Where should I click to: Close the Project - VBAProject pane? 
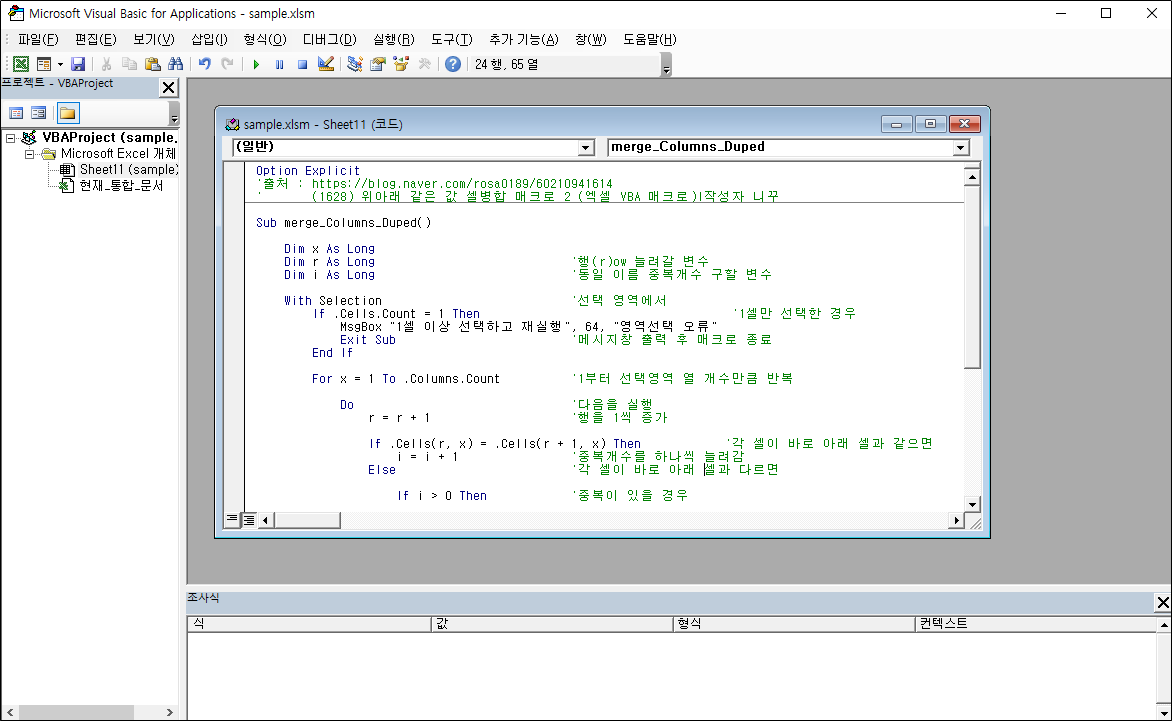(x=169, y=87)
